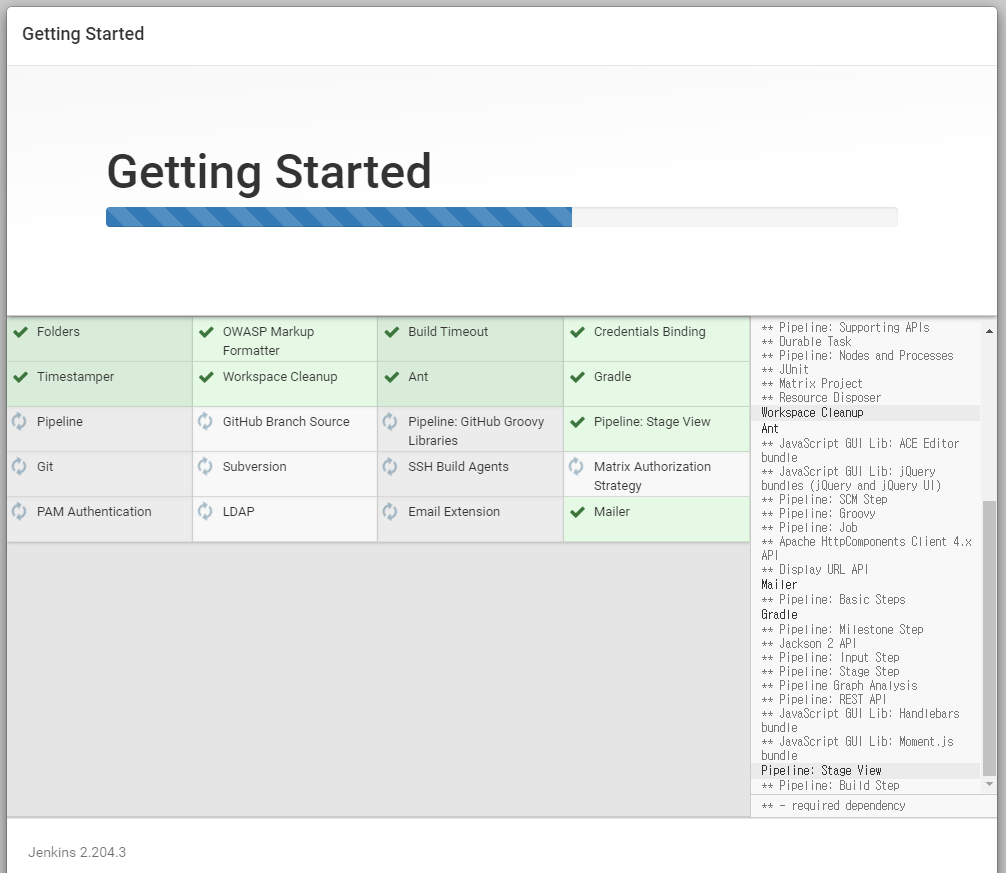1006x873 pixels.
Task: Click the log panel scroll down arrow
Action: 989,784
